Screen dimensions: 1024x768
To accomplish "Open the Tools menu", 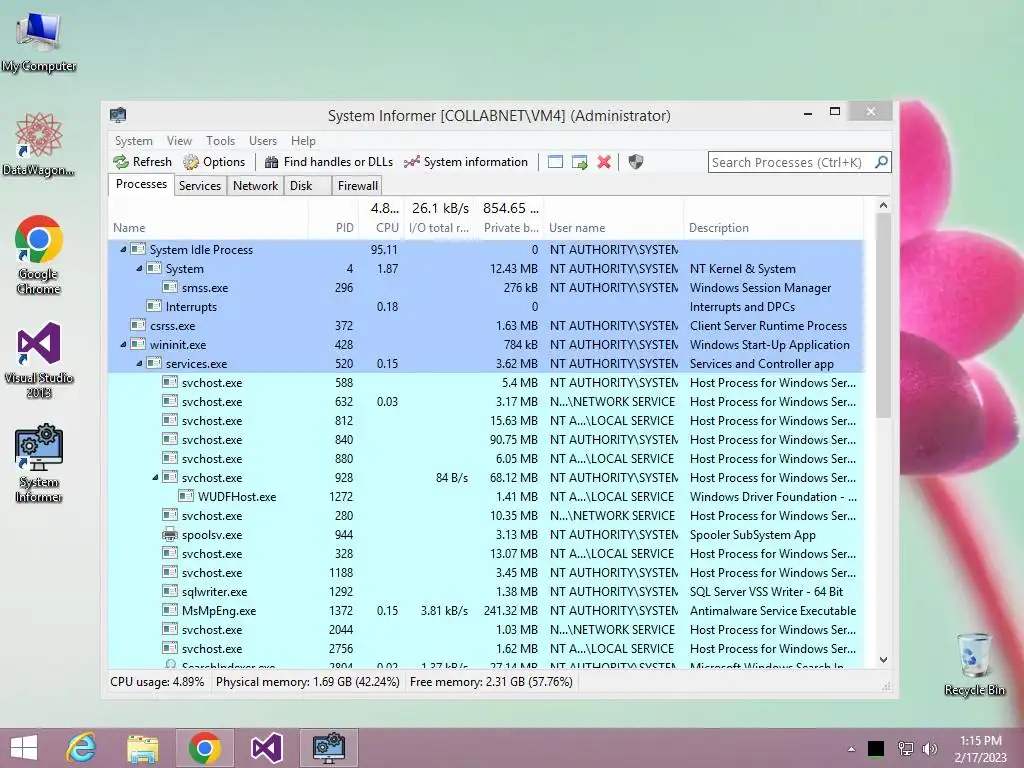I will click(x=220, y=140).
